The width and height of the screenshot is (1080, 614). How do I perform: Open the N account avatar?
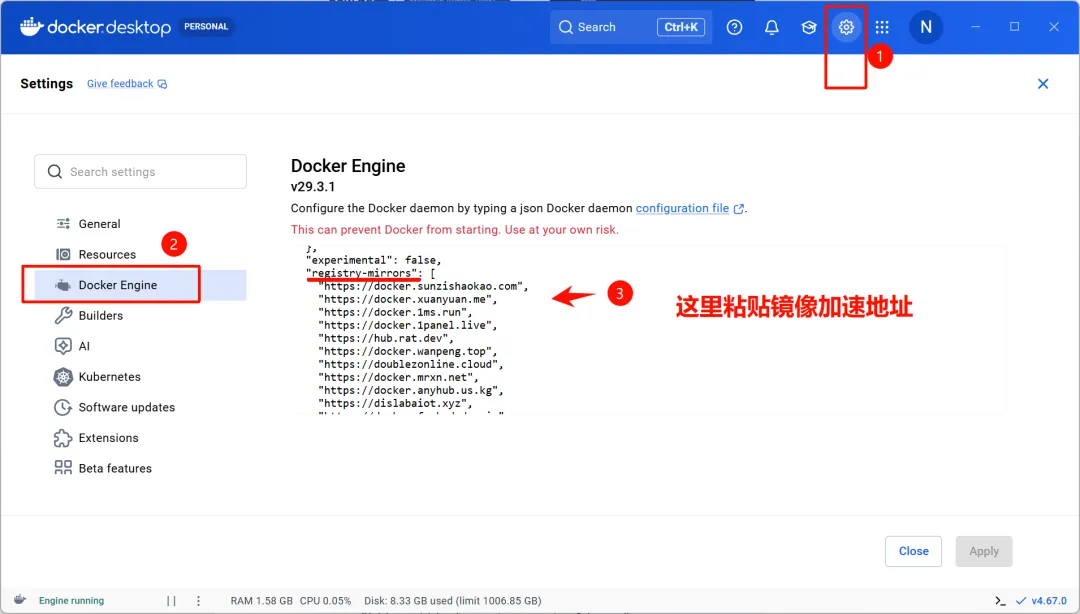tap(926, 27)
